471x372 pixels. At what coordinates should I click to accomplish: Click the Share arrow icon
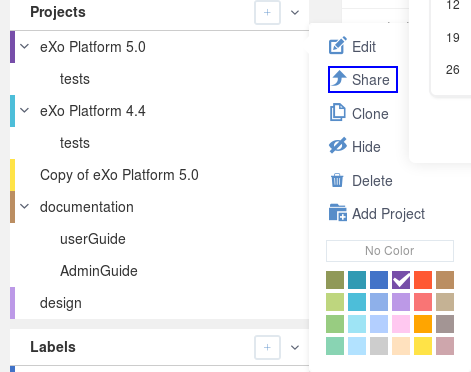339,79
